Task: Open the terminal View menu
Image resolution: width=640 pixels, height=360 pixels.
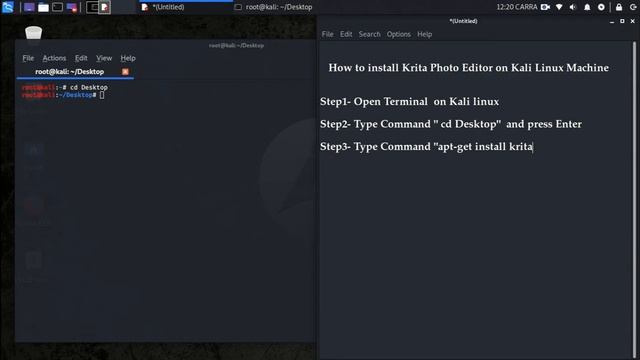Action: [x=104, y=58]
